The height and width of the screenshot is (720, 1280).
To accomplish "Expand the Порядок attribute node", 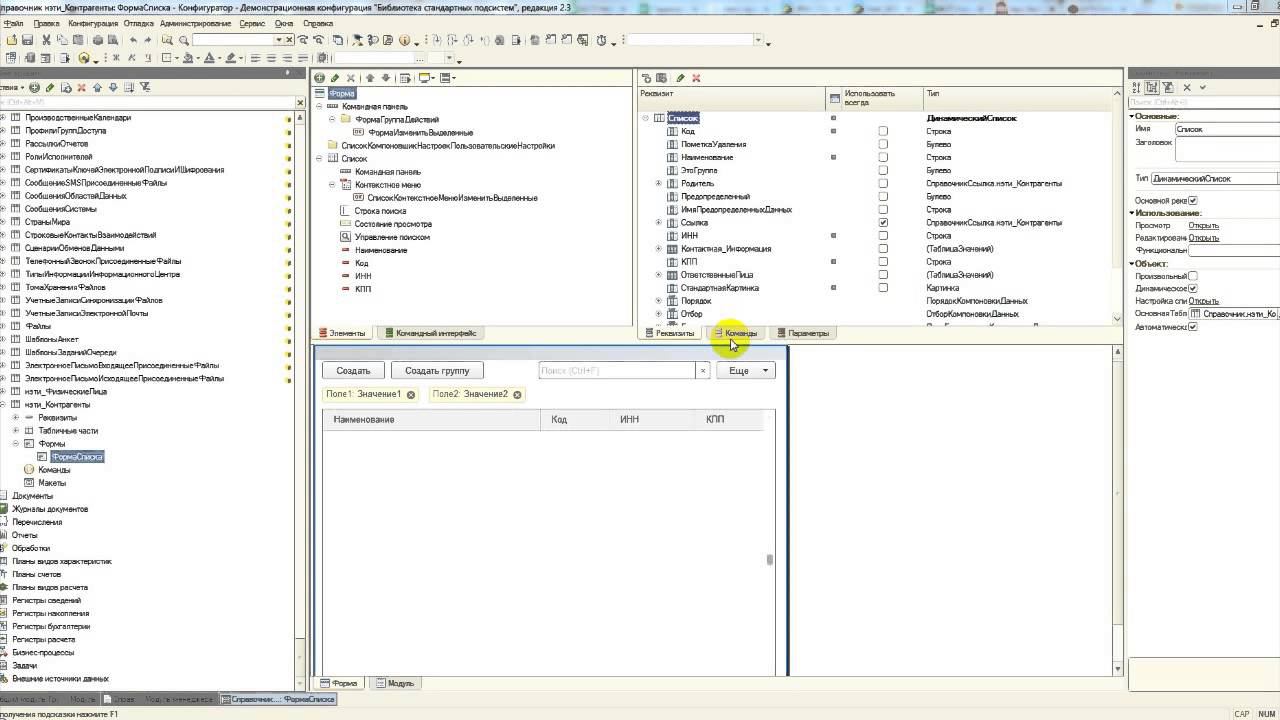I will pos(658,300).
